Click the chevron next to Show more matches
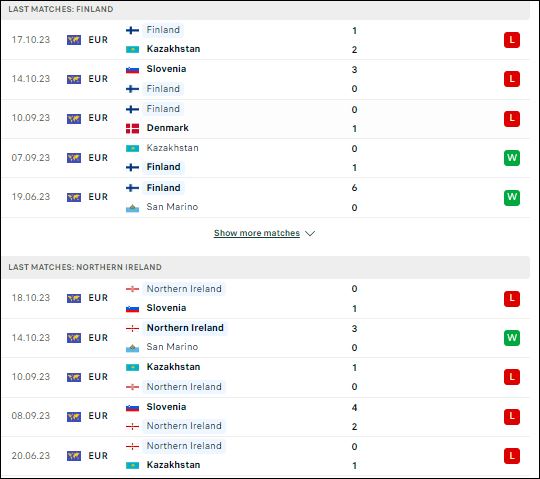 310,233
